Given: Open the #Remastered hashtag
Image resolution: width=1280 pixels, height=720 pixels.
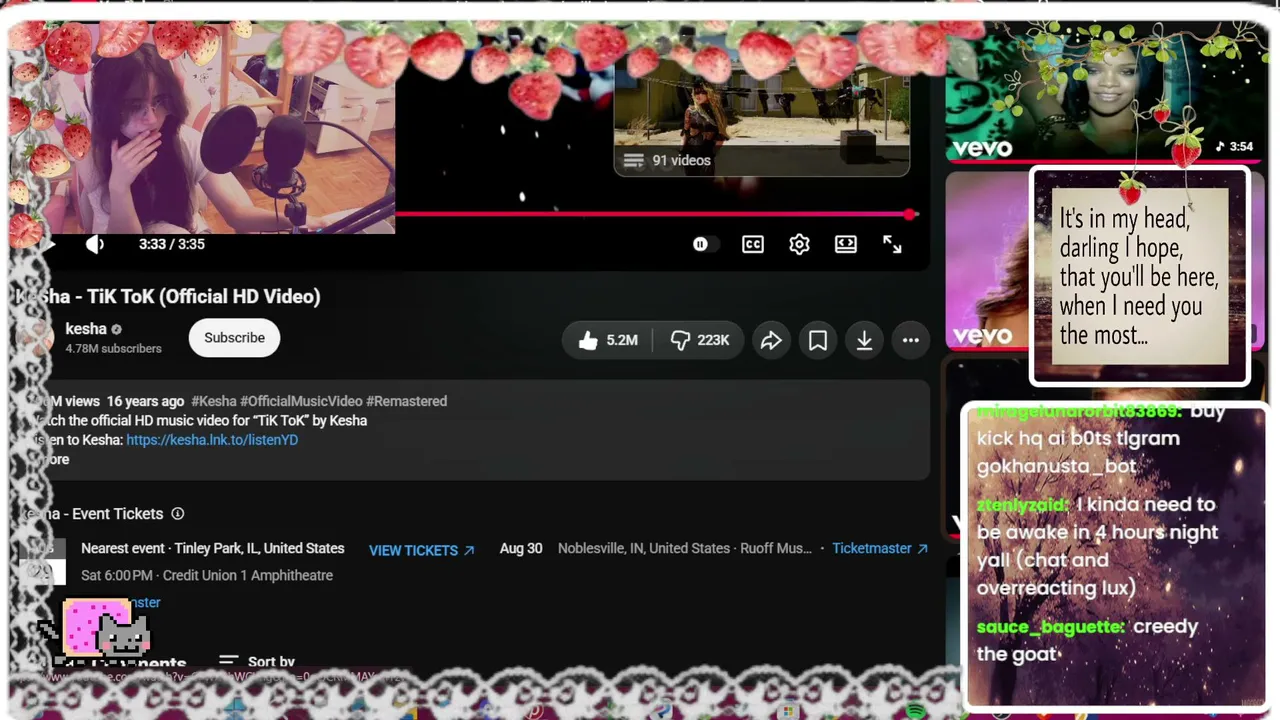Looking at the screenshot, I should 406,401.
